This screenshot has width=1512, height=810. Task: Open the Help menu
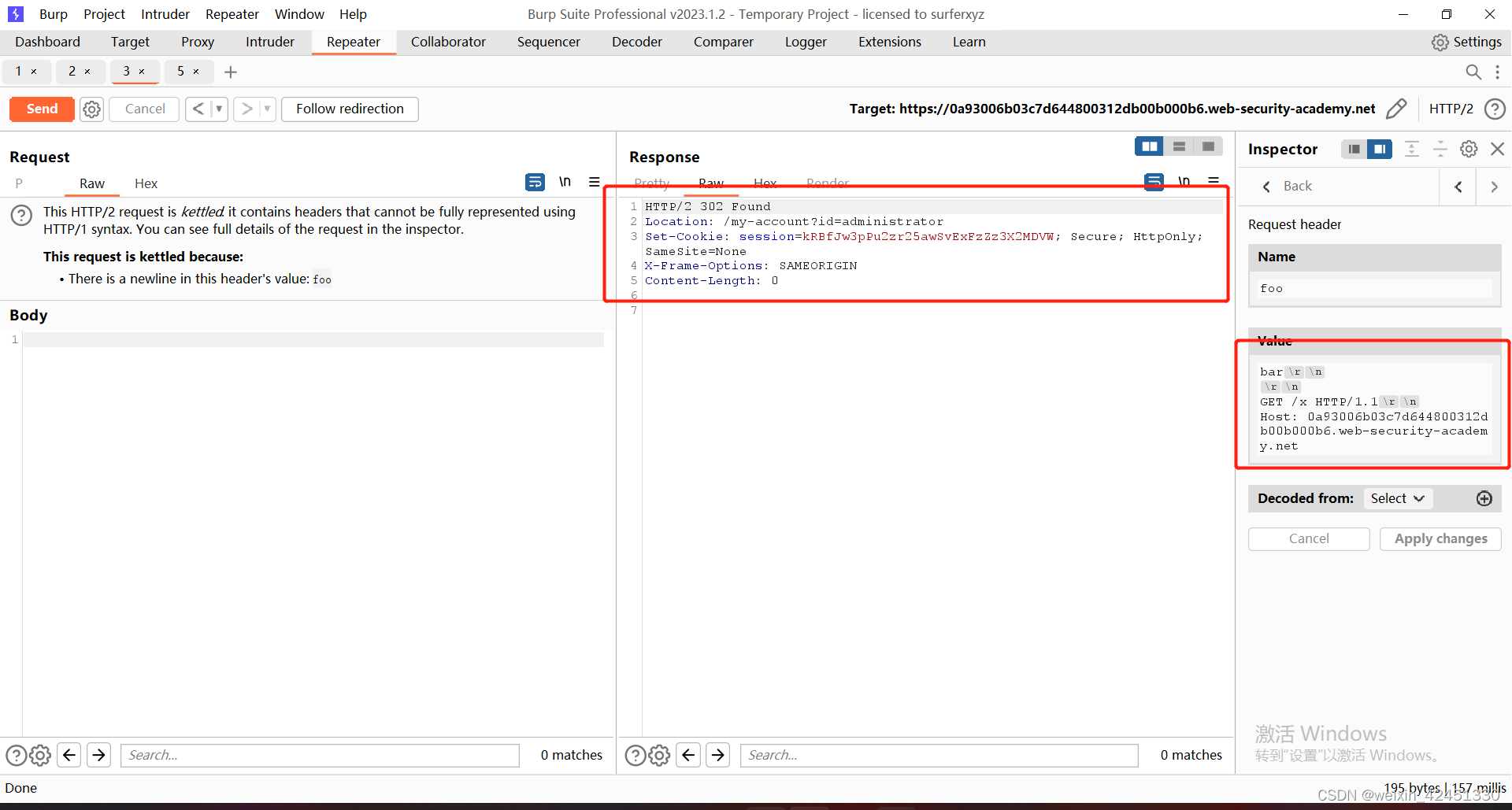(x=353, y=14)
